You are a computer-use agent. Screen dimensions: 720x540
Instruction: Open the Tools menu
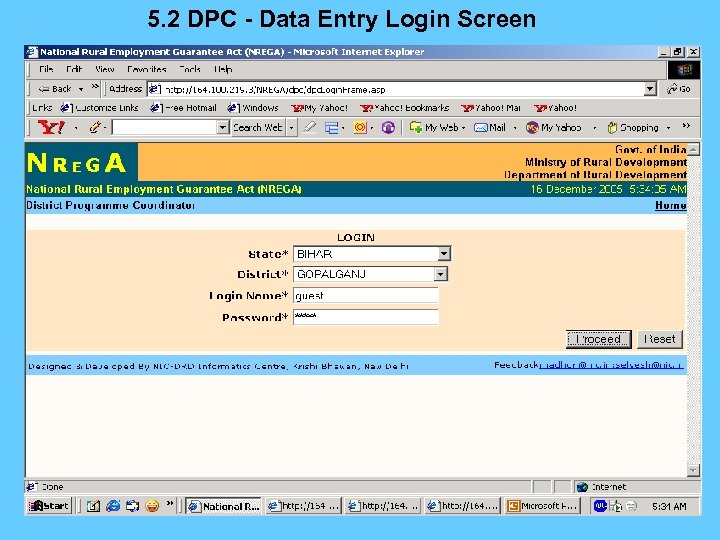(x=190, y=69)
